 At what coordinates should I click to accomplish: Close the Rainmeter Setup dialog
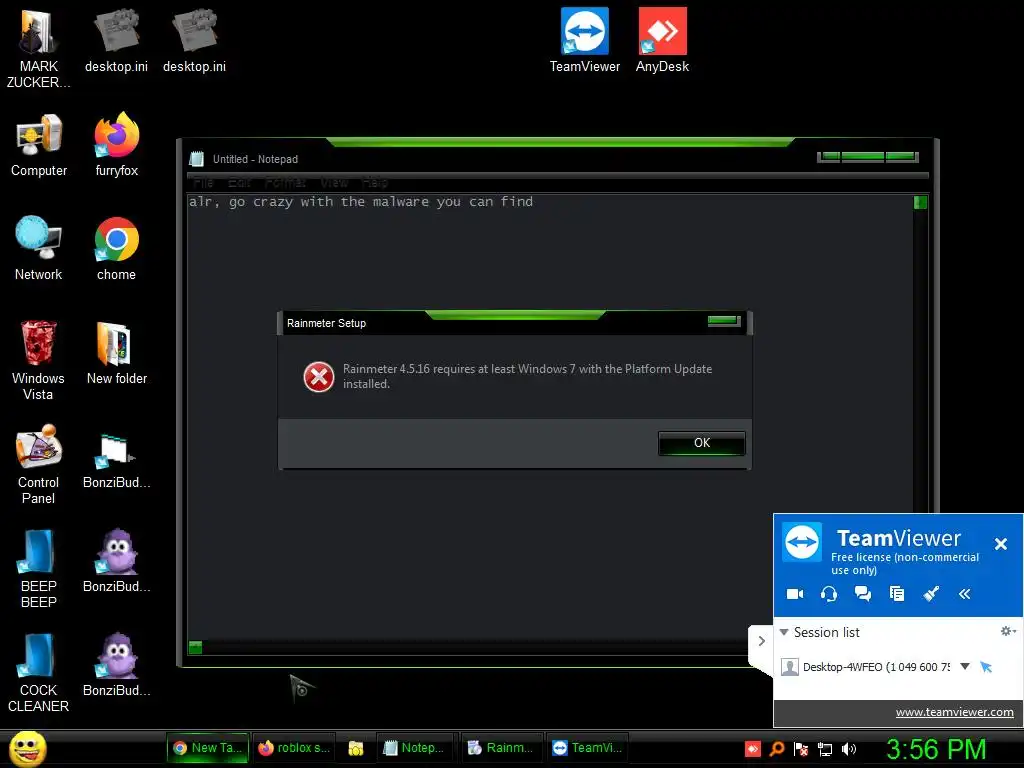pyautogui.click(x=724, y=321)
